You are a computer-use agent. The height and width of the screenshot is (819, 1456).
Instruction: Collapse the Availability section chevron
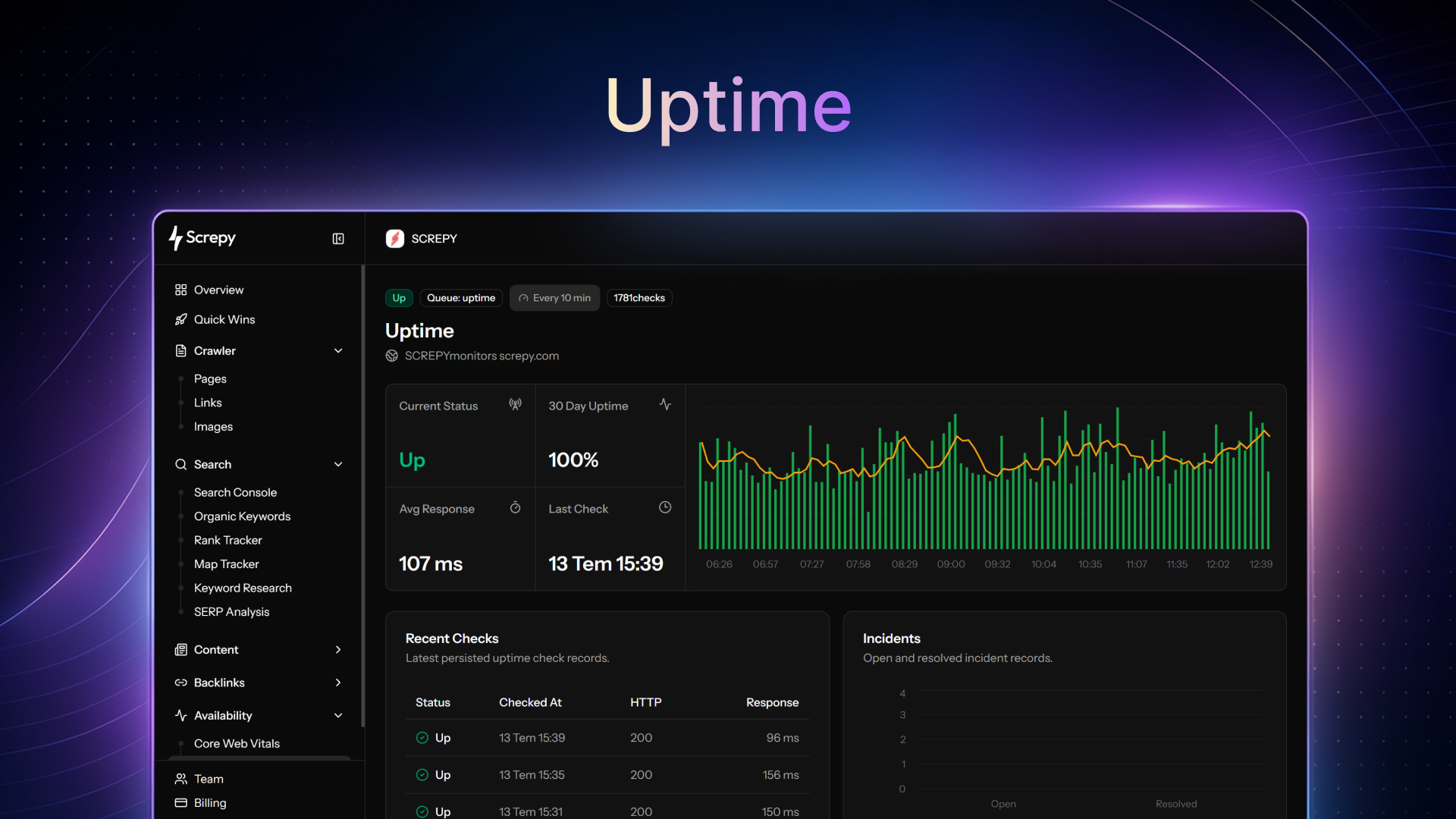click(x=338, y=715)
